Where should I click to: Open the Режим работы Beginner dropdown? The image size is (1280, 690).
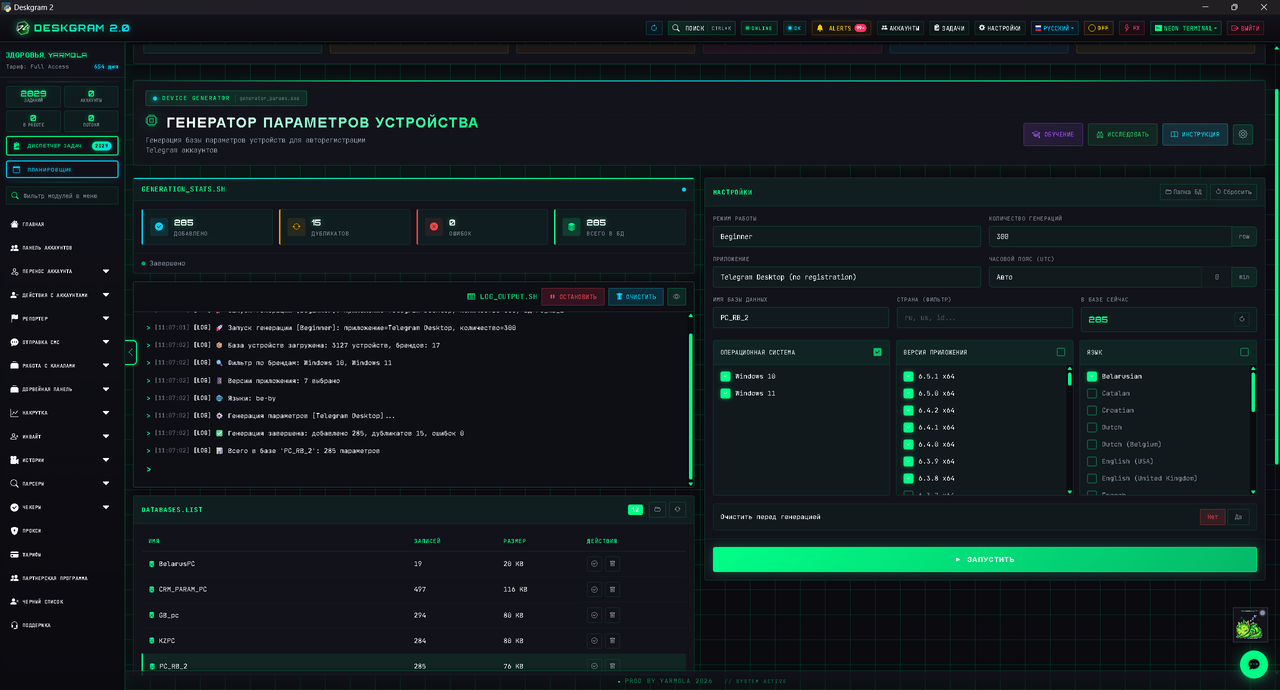coord(846,237)
